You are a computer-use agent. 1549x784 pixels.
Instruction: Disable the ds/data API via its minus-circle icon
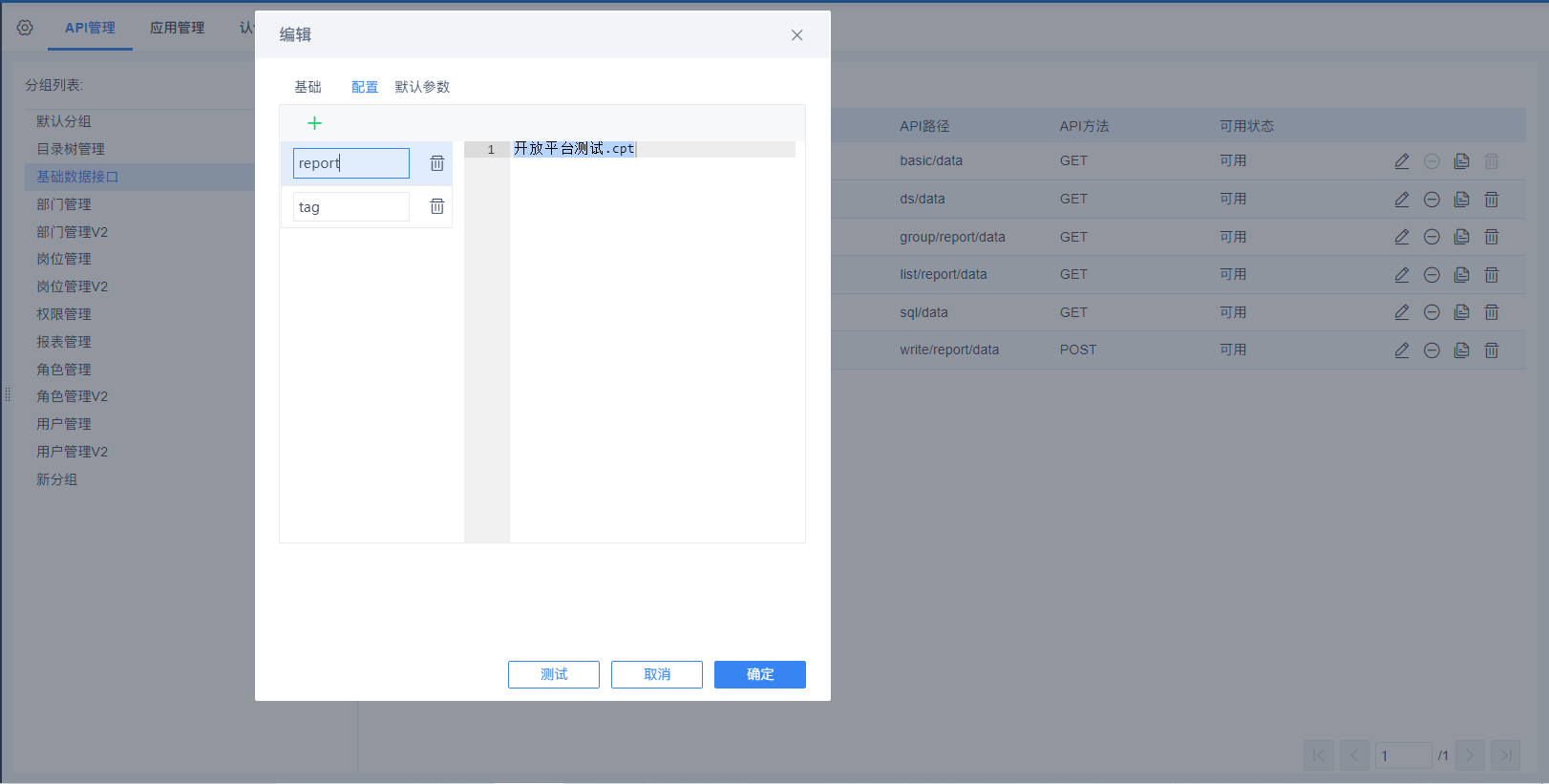[1432, 200]
